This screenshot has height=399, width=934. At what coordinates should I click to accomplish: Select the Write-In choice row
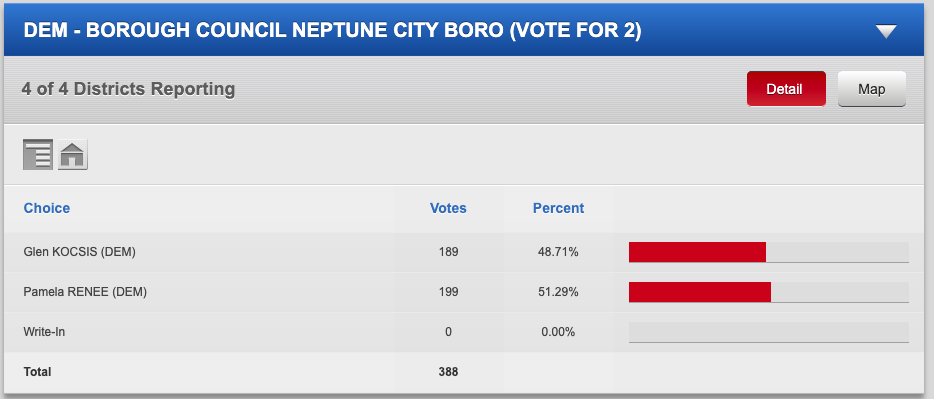pos(466,332)
